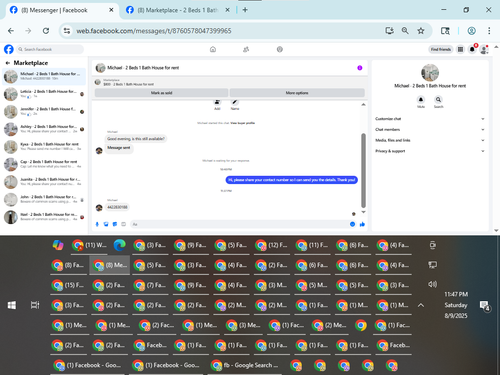Click the Chrome side panel search icon
Image resolution: width=500 pixels, height=375 pixels.
(445, 31)
